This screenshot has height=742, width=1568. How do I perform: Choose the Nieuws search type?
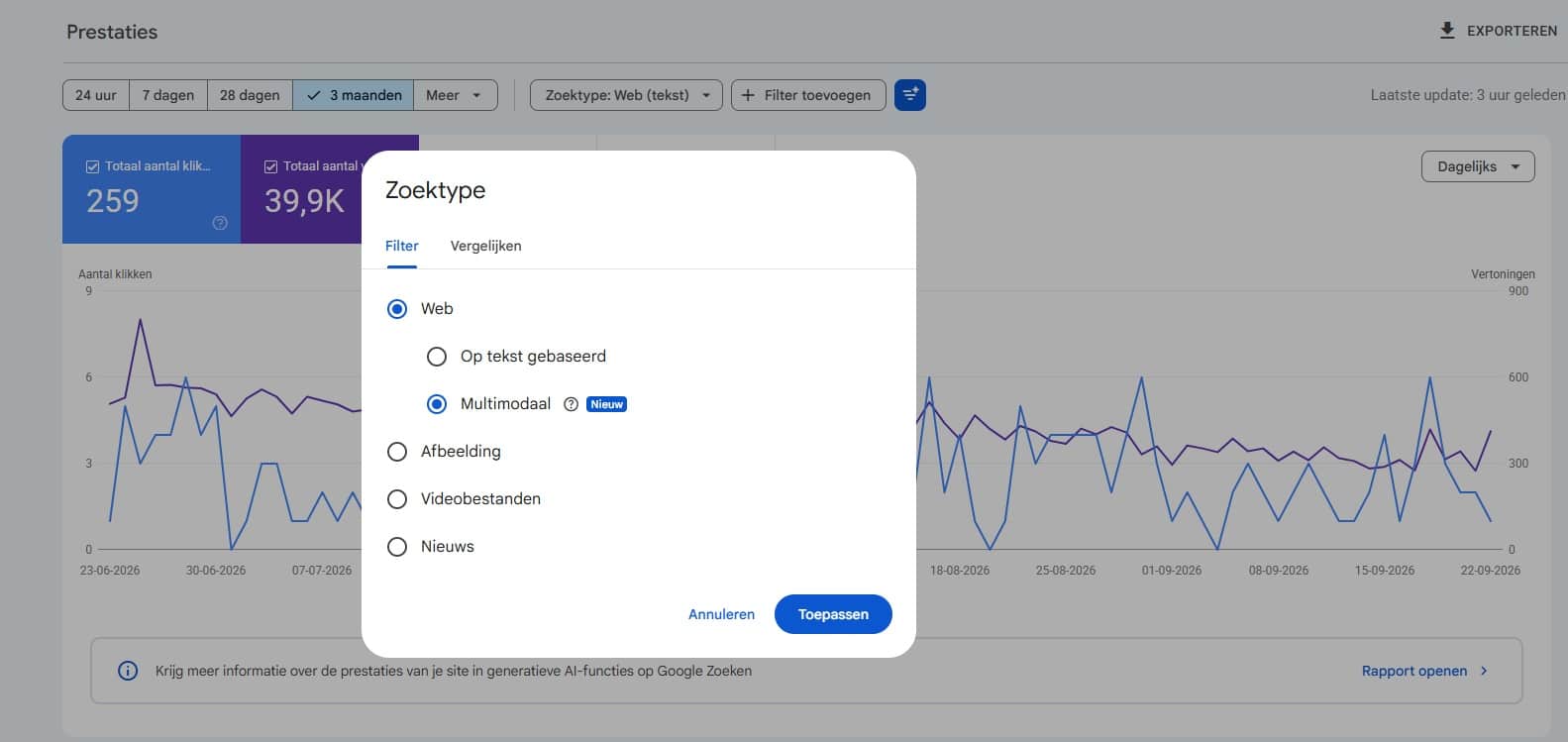coord(397,547)
